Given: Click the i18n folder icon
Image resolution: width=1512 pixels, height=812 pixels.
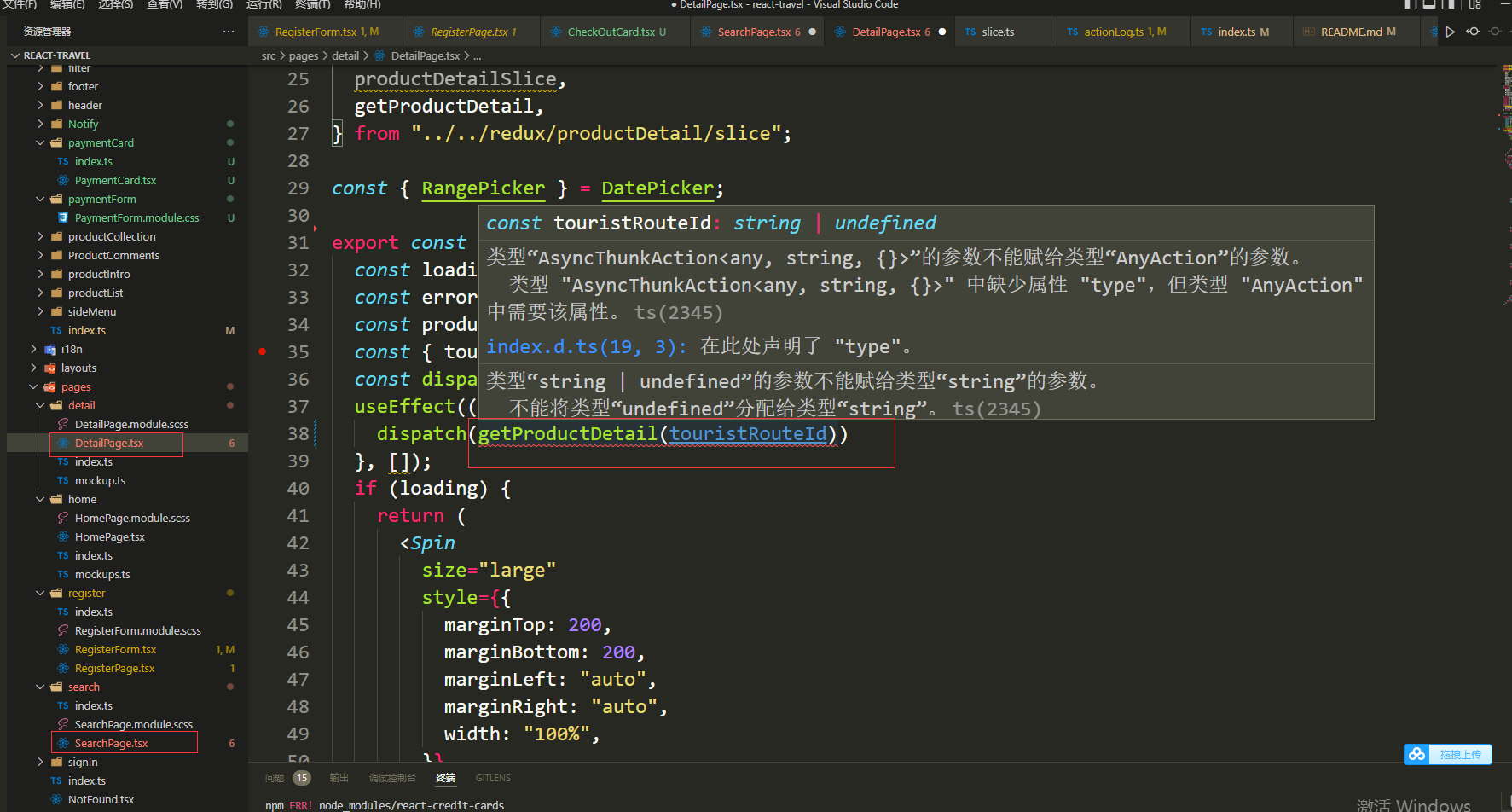Looking at the screenshot, I should (x=49, y=349).
